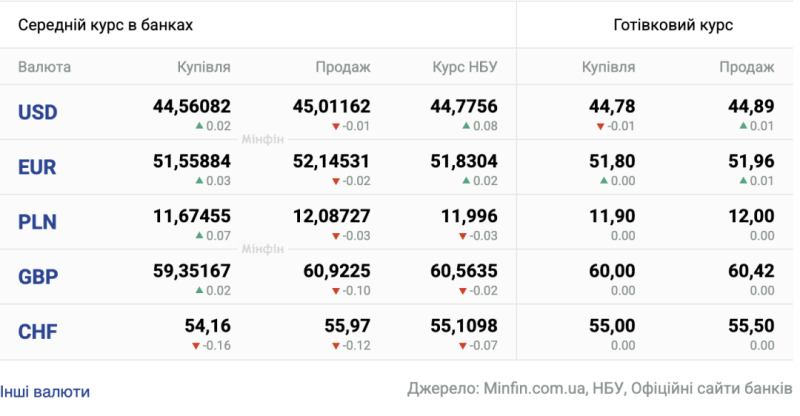Image resolution: width=800 pixels, height=416 pixels.
Task: Click the CHF cash sale rate 55,50
Action: click(x=751, y=326)
